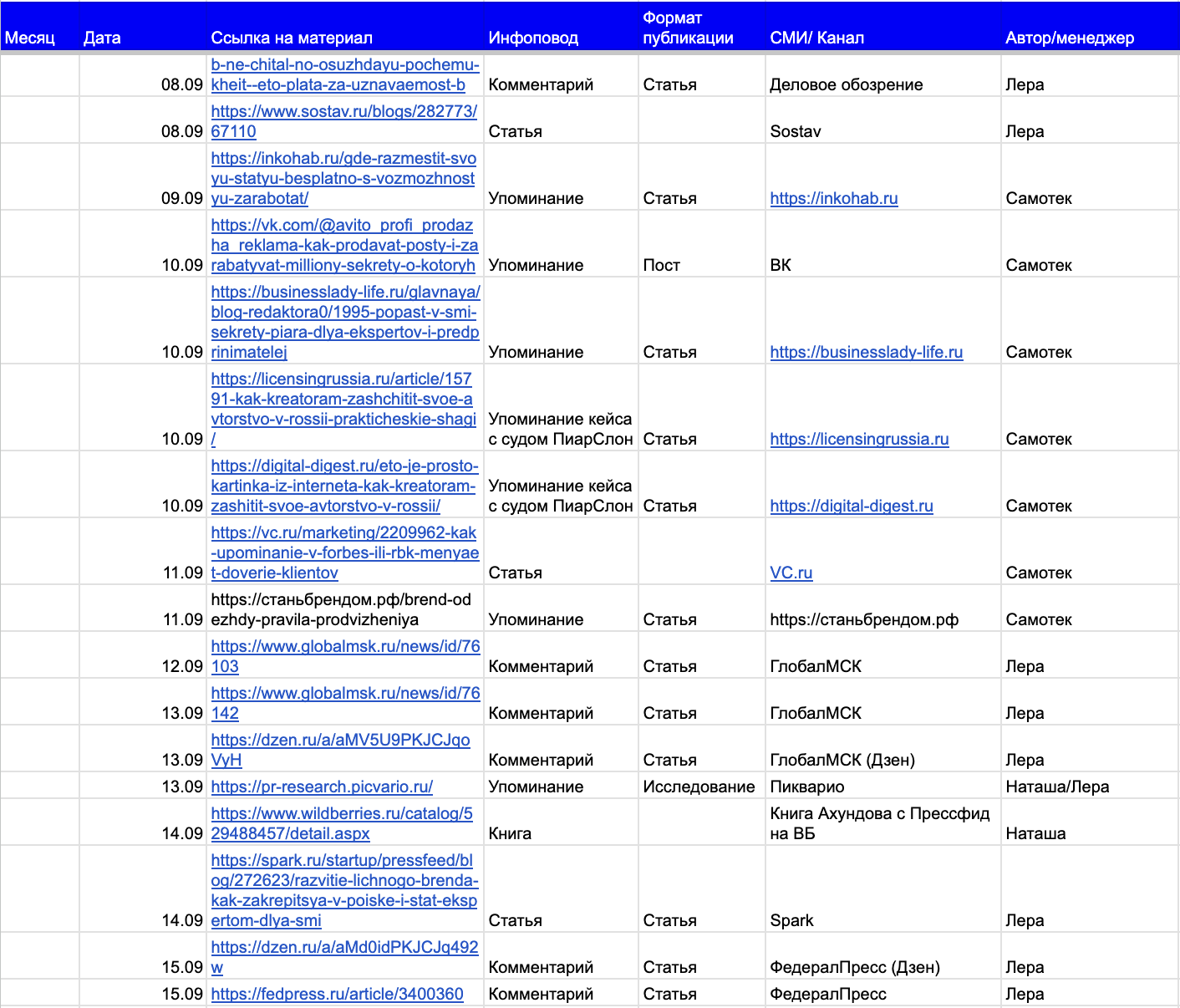
Task: Open the VC.ru link in СМИ/Канал column
Action: (791, 573)
